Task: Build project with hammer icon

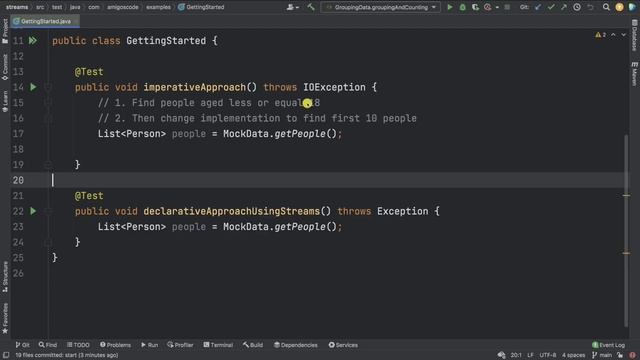Action: pyautogui.click(x=311, y=7)
